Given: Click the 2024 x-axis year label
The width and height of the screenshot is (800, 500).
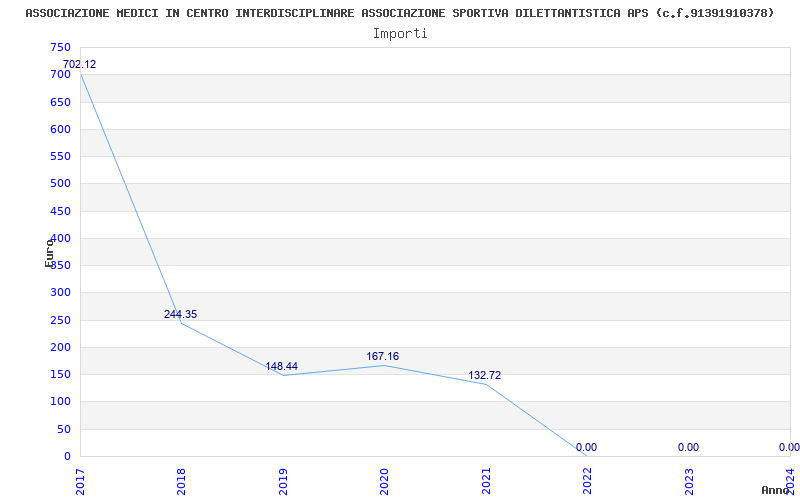Looking at the screenshot, I should click(790, 482).
